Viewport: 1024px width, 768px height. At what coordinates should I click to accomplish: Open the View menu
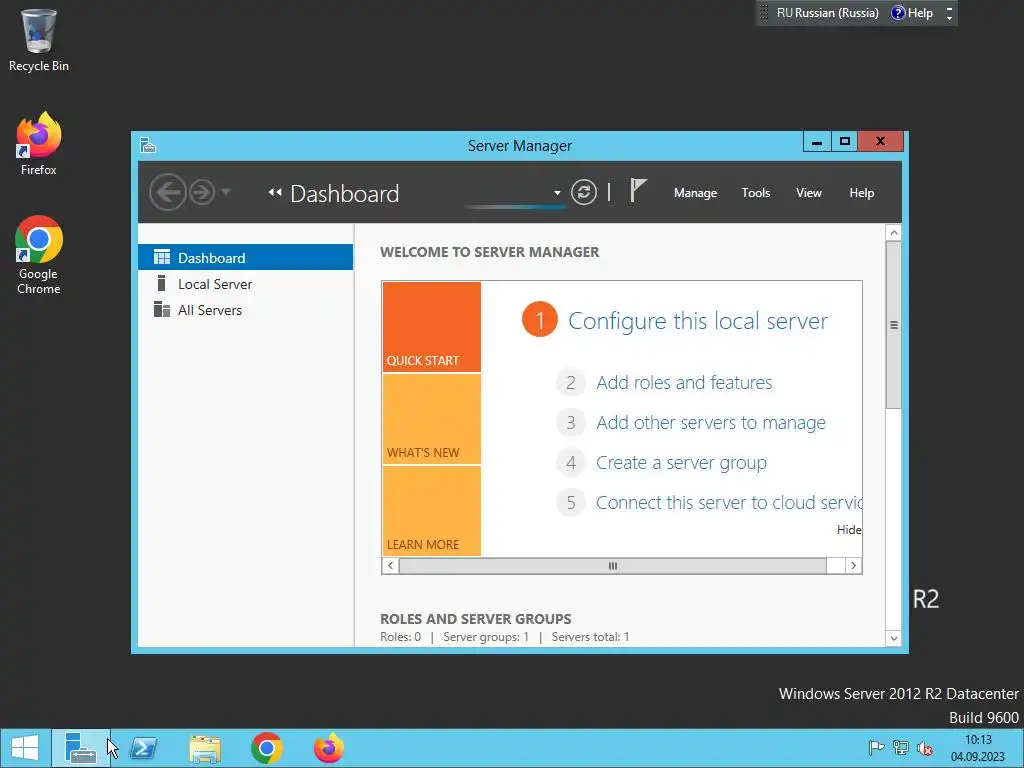coord(808,193)
